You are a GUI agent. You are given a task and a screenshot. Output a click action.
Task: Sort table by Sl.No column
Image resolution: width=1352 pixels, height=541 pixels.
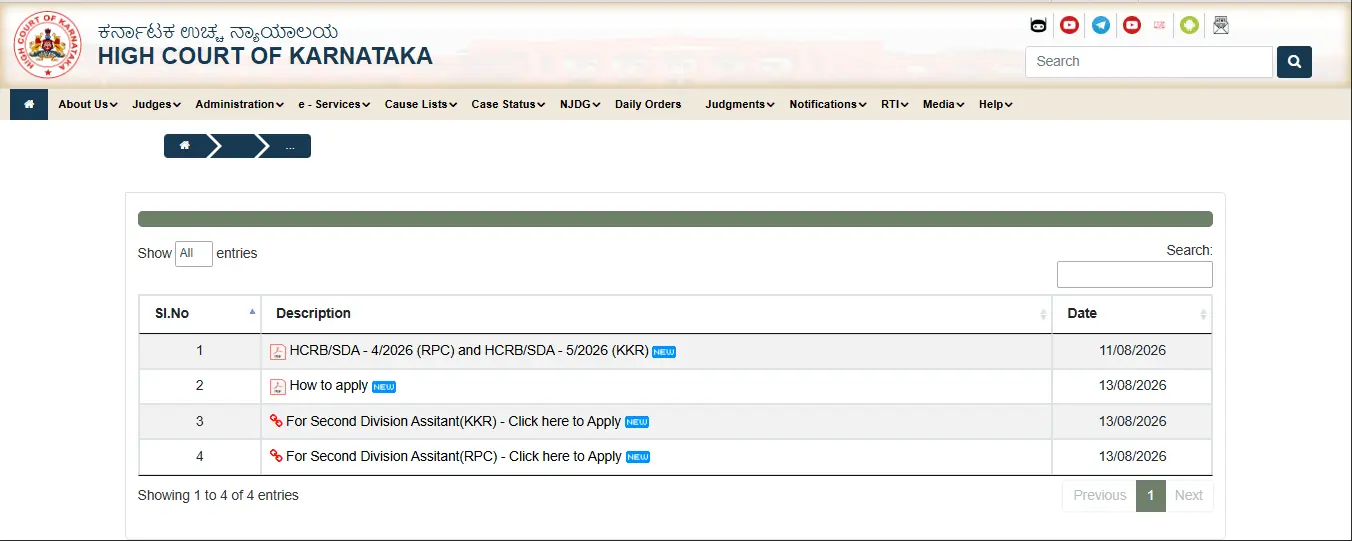(x=199, y=314)
